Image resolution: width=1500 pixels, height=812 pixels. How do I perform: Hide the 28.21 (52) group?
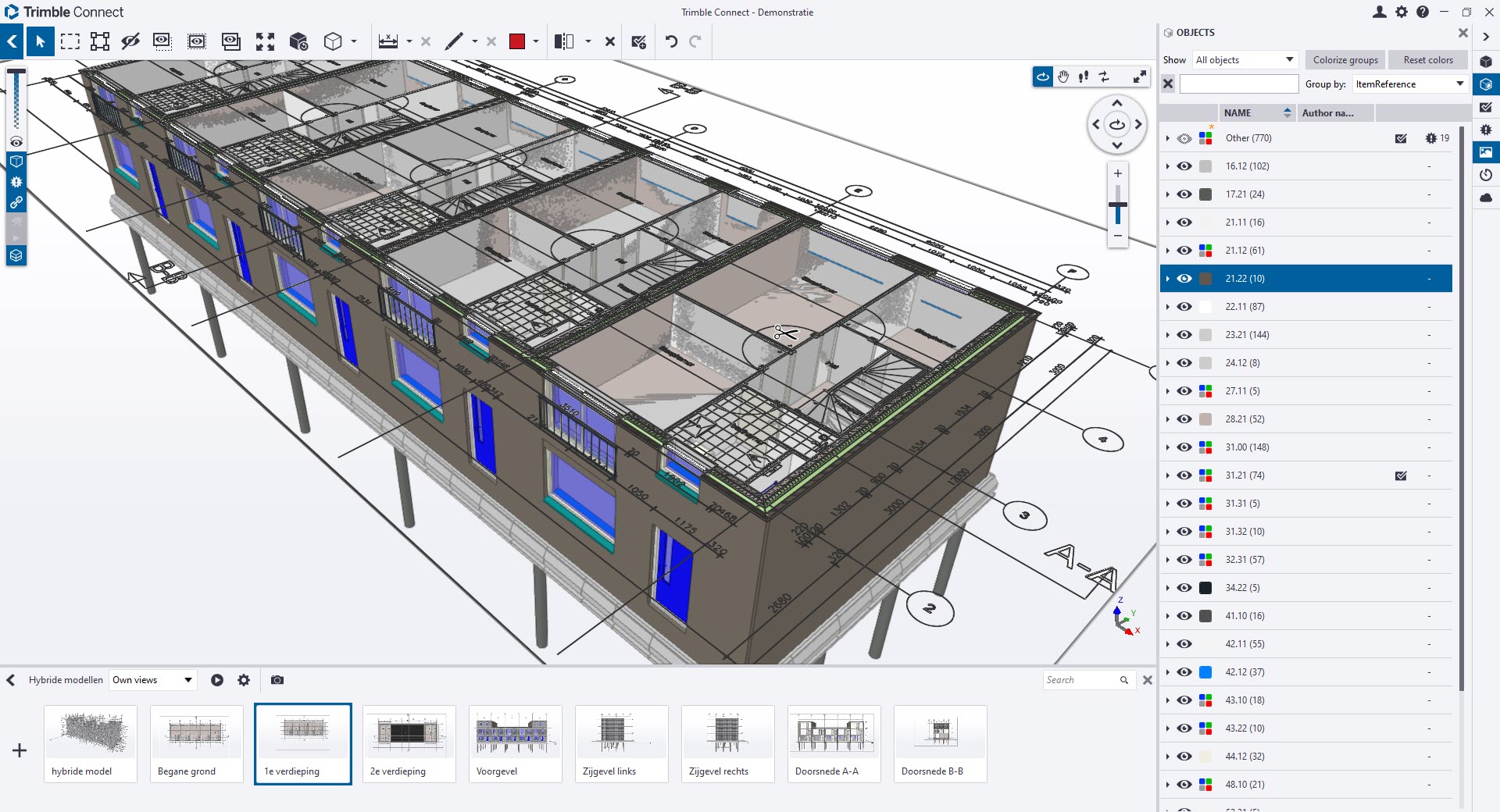(x=1184, y=419)
